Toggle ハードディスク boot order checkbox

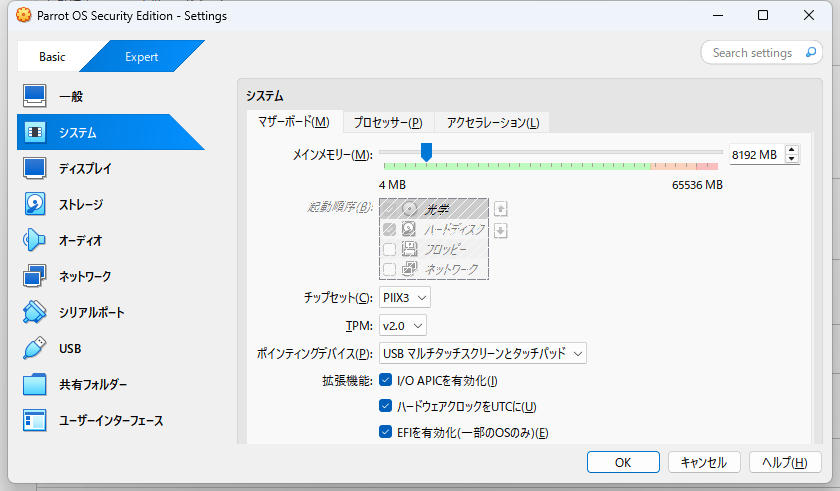pyautogui.click(x=389, y=230)
